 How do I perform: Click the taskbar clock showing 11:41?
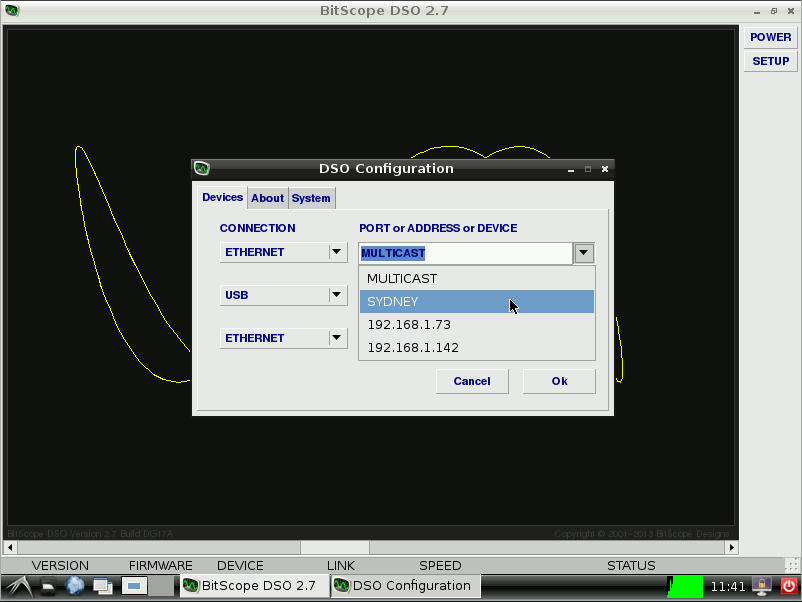tap(728, 587)
